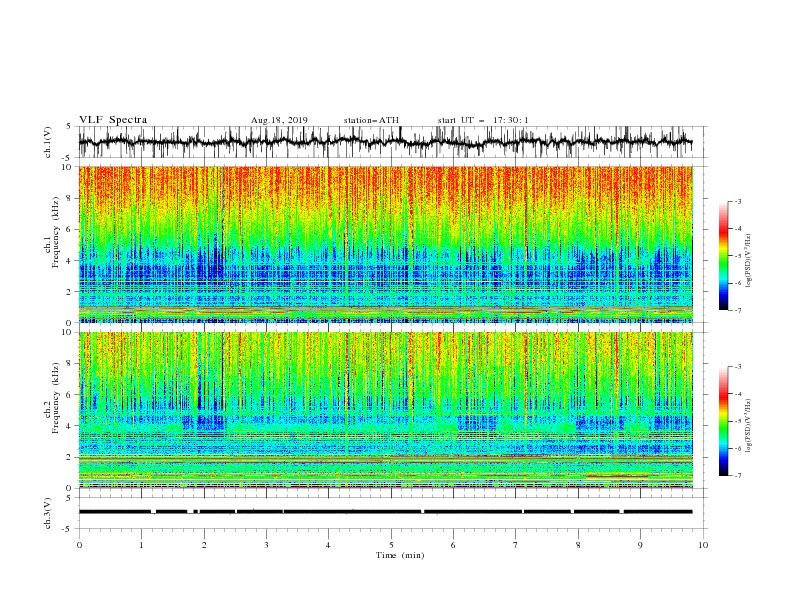
Task: Click the ch.1 color scale bar
Action: pyautogui.click(x=723, y=256)
